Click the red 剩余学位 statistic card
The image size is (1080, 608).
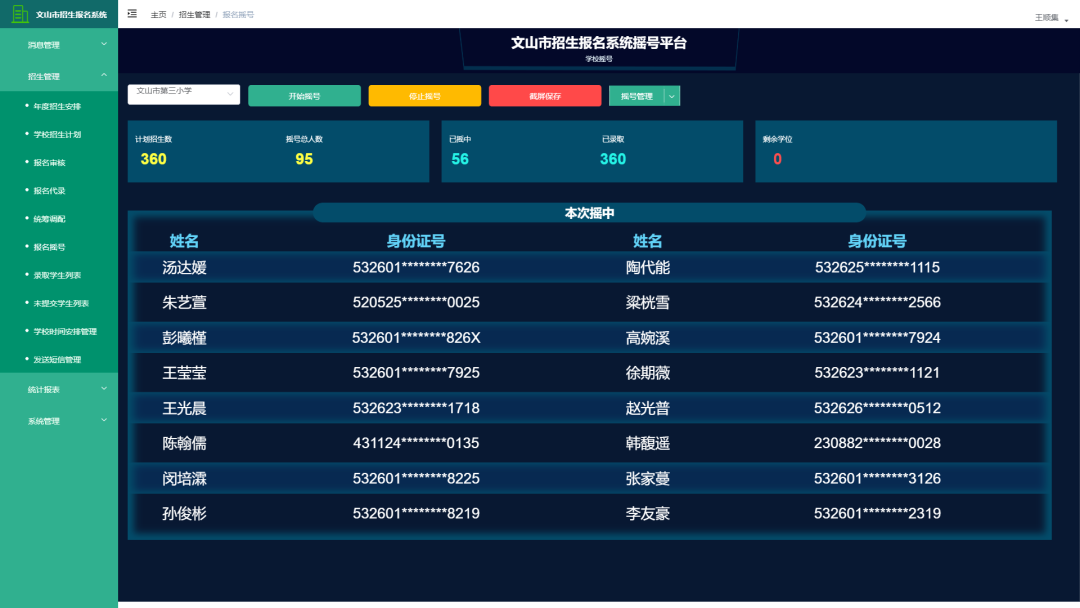(905, 151)
